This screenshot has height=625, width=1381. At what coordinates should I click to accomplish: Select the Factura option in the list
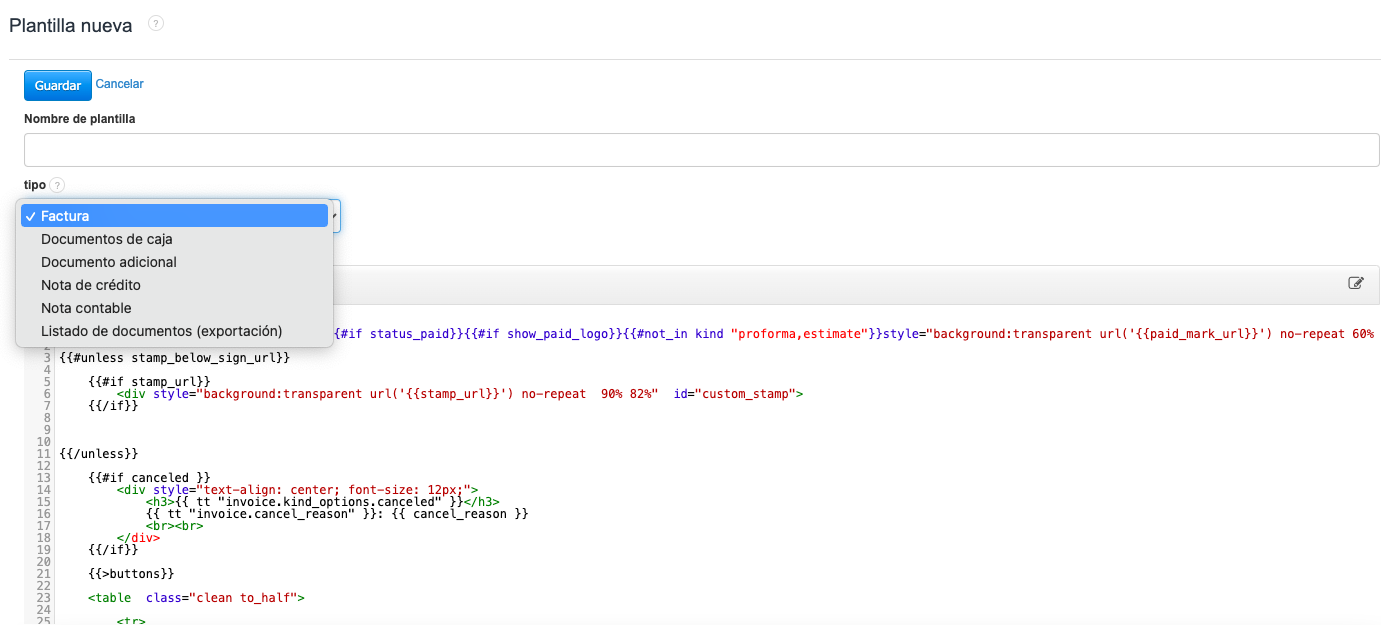point(174,216)
